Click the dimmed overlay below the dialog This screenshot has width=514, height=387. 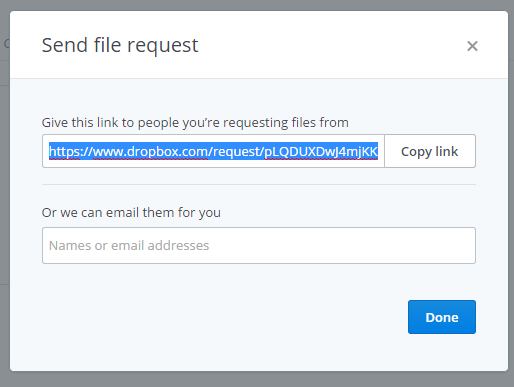(x=257, y=379)
